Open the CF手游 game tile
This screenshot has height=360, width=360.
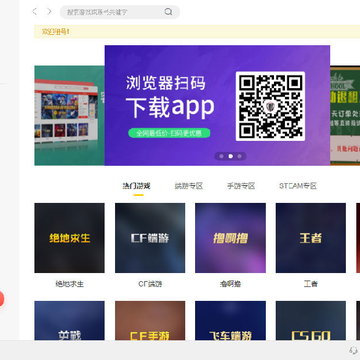click(x=150, y=321)
